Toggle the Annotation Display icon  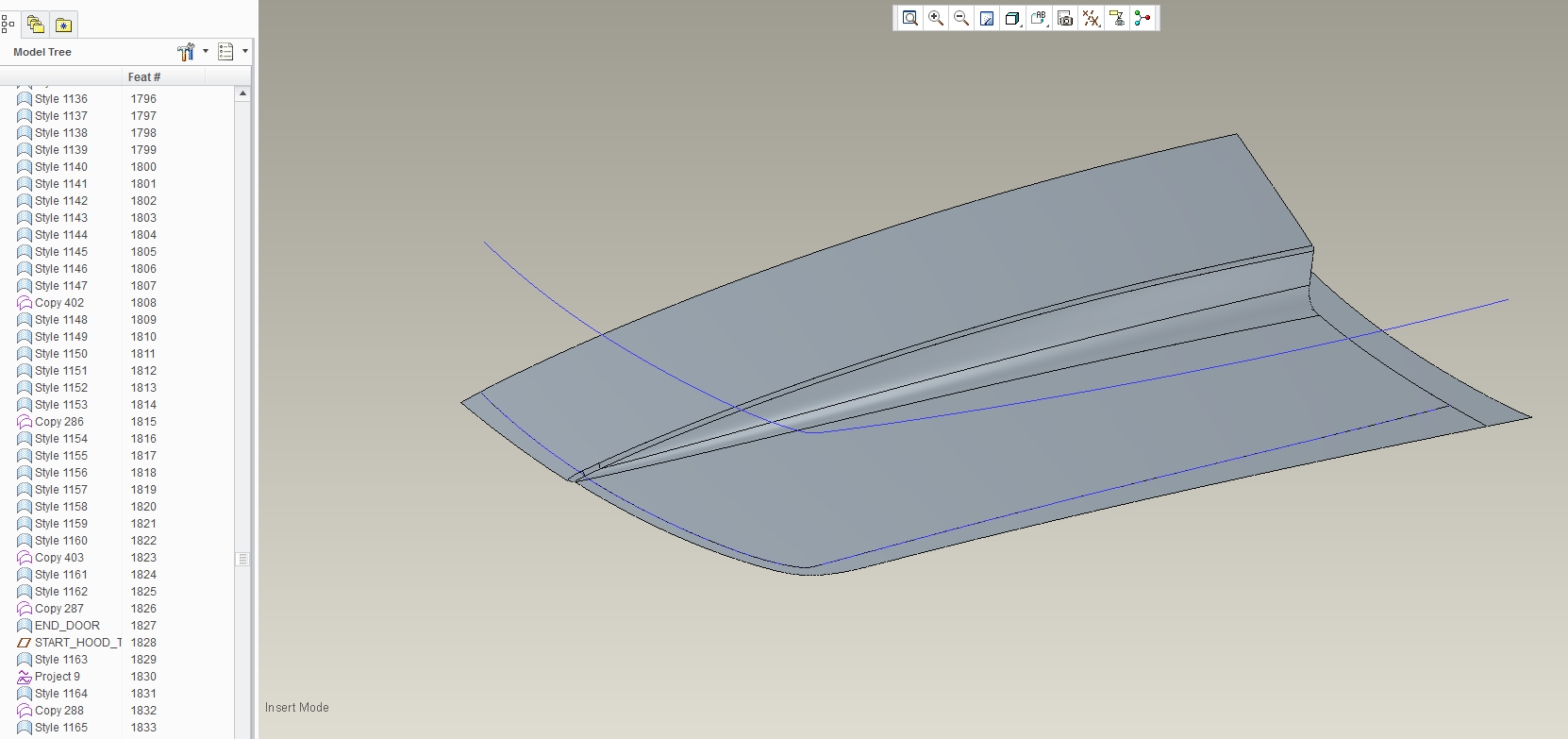pyautogui.click(x=1117, y=18)
